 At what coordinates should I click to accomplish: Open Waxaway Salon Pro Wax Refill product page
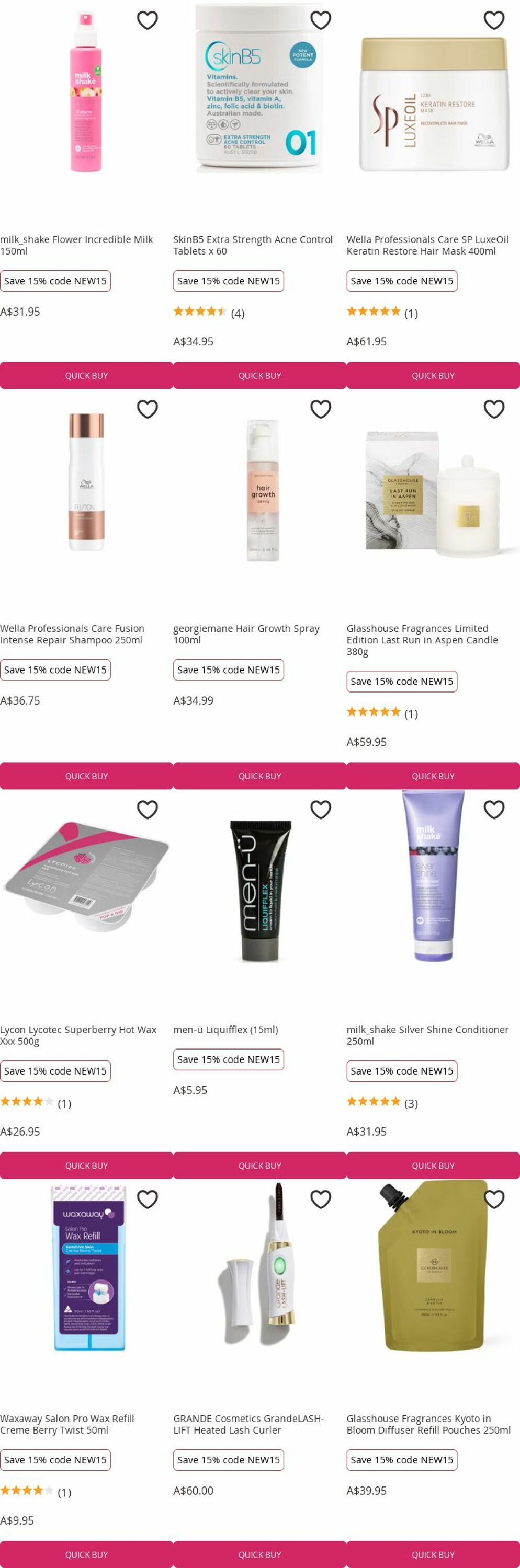pos(67,1424)
